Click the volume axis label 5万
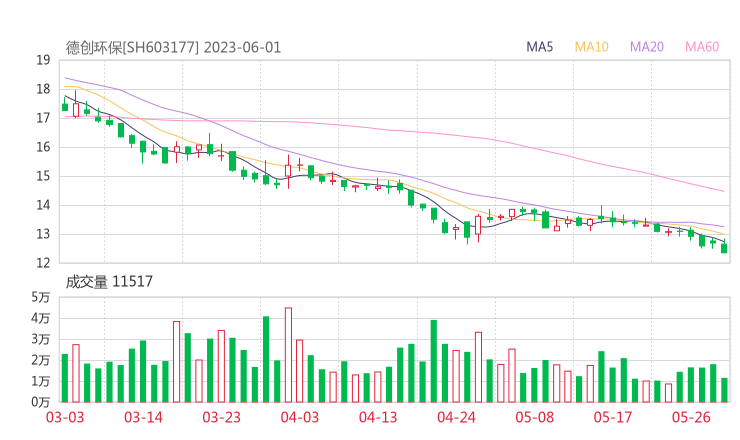Viewport: 740px width, 440px height. pyautogui.click(x=41, y=297)
